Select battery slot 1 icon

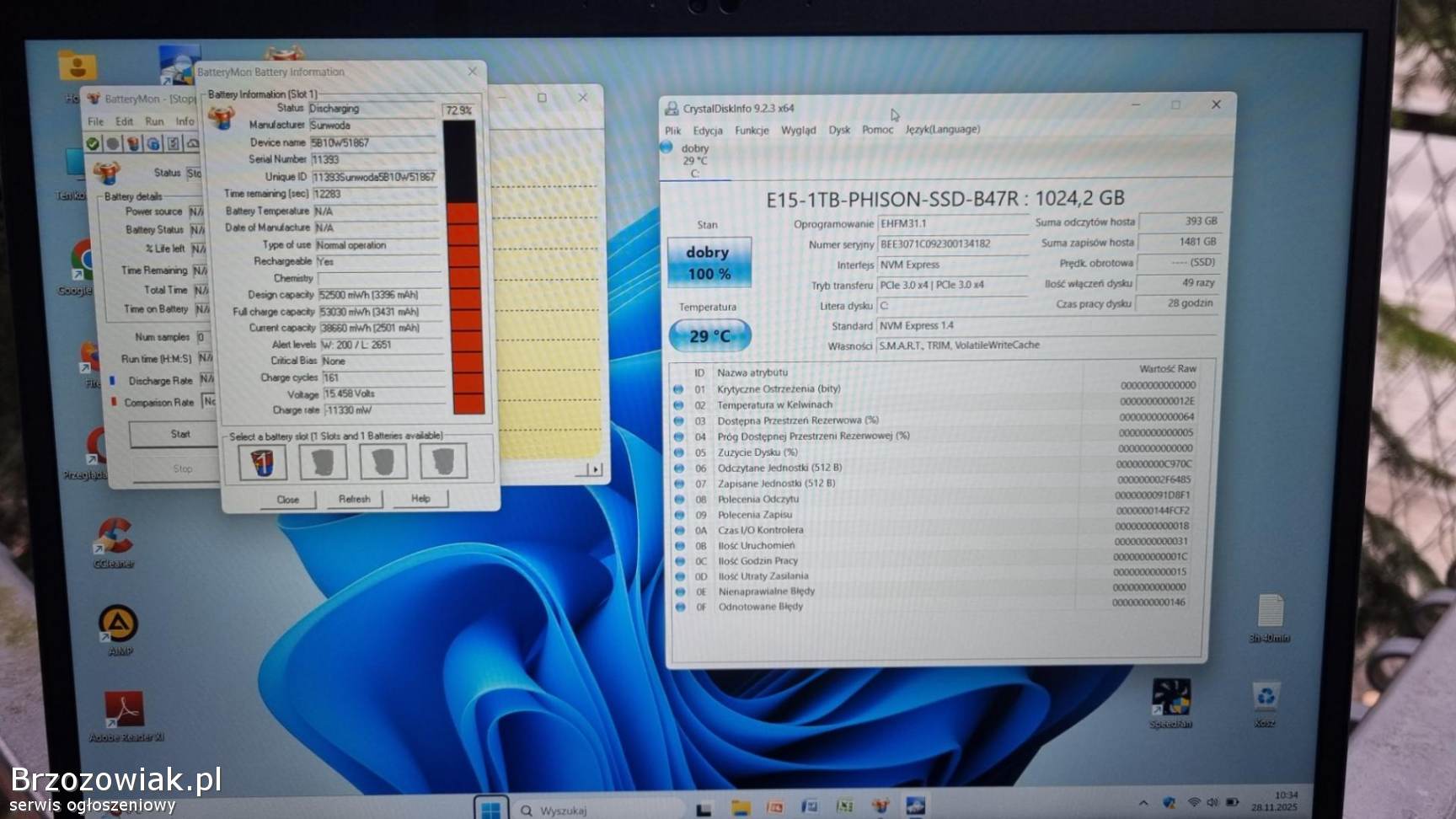click(x=262, y=462)
